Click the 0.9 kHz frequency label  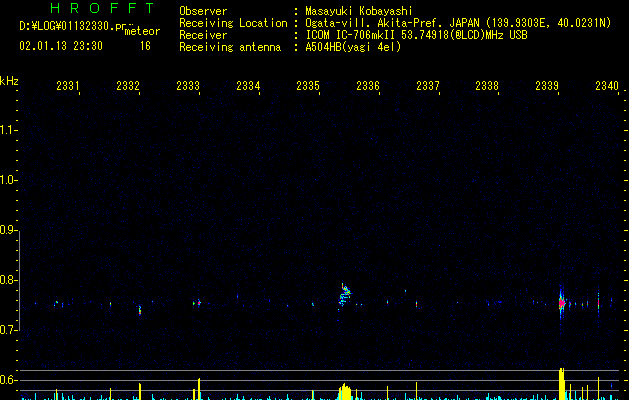pyautogui.click(x=8, y=230)
